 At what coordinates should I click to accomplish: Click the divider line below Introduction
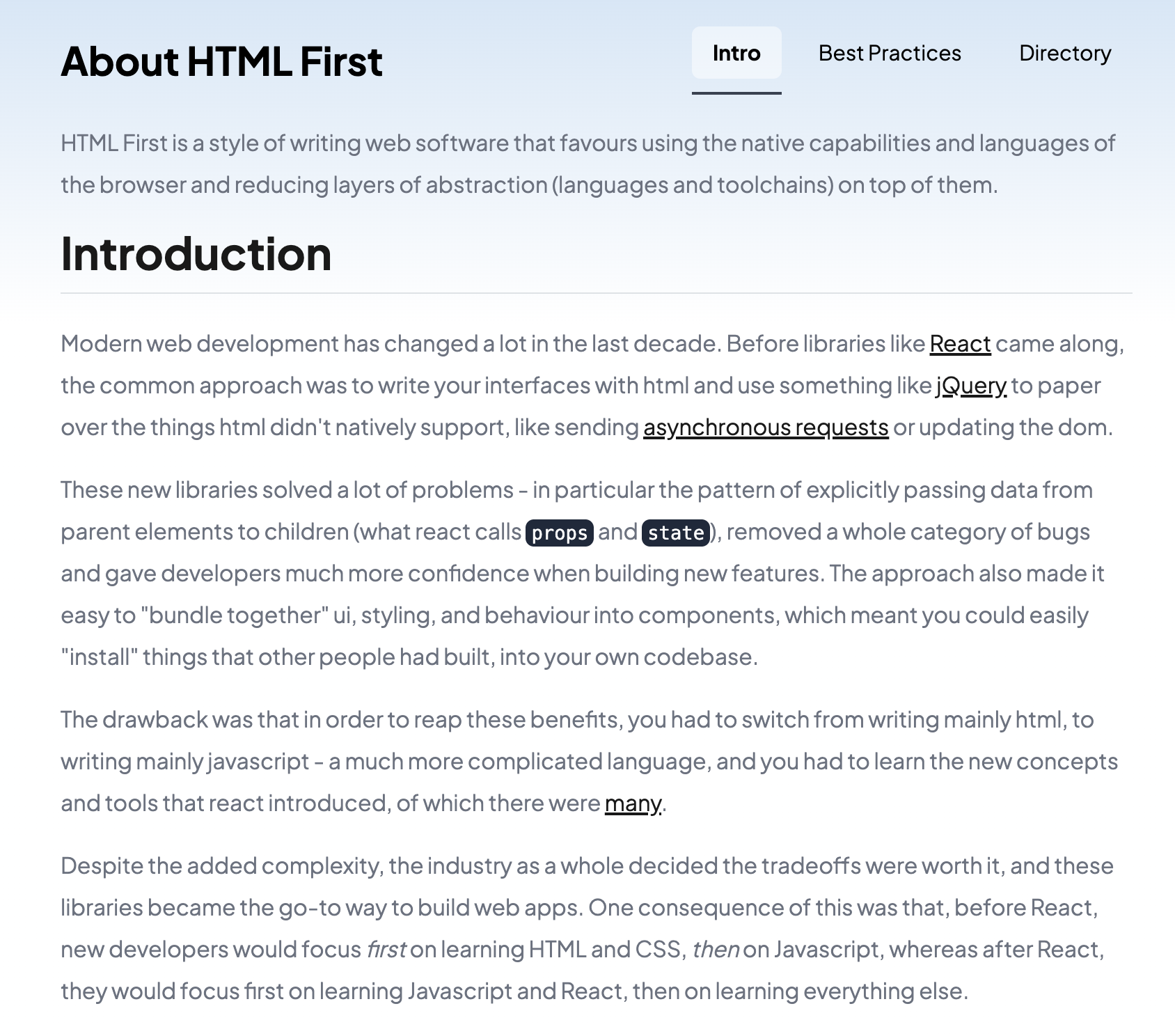coord(596,293)
